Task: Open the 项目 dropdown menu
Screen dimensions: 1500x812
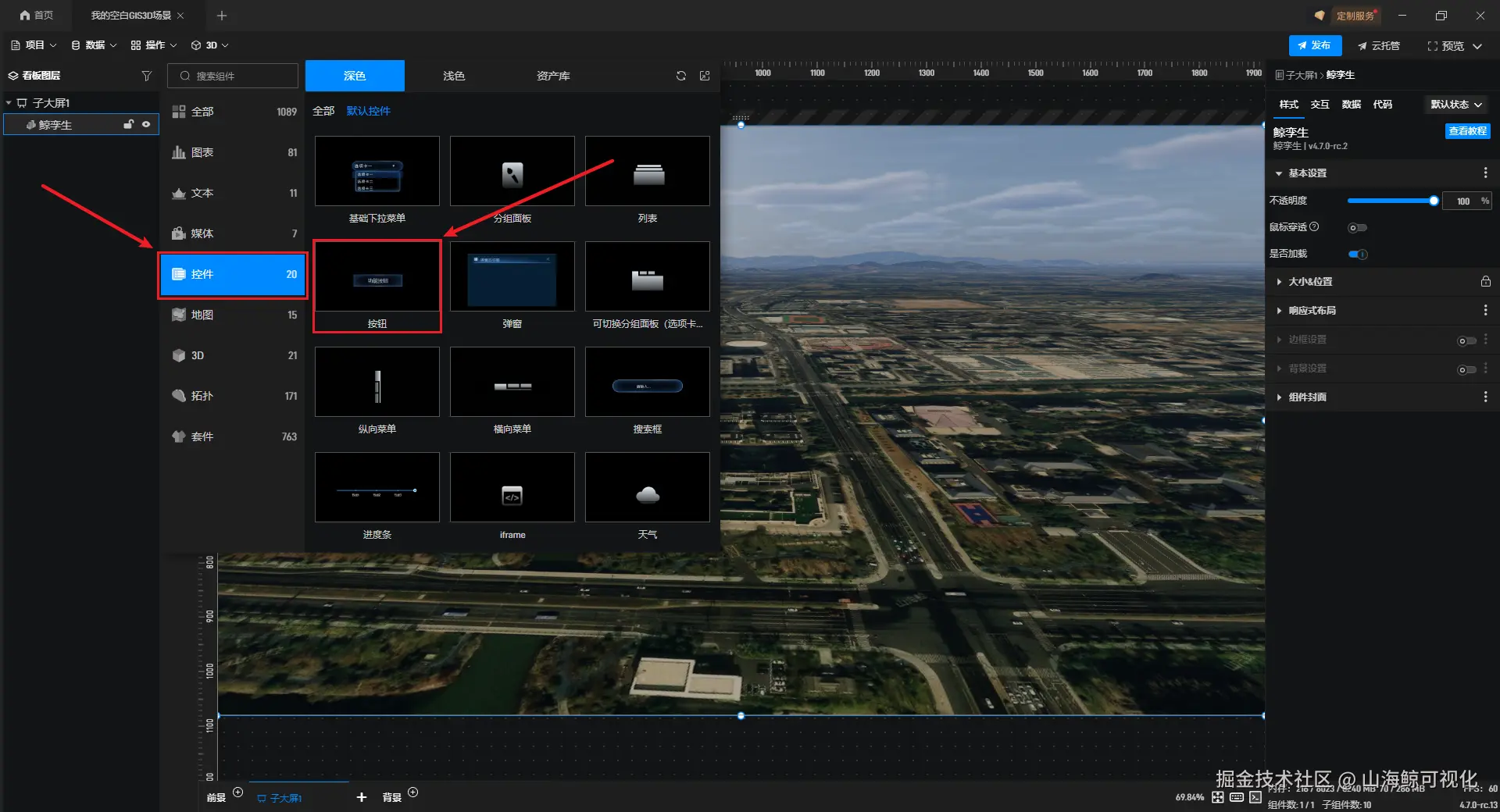Action: click(34, 45)
